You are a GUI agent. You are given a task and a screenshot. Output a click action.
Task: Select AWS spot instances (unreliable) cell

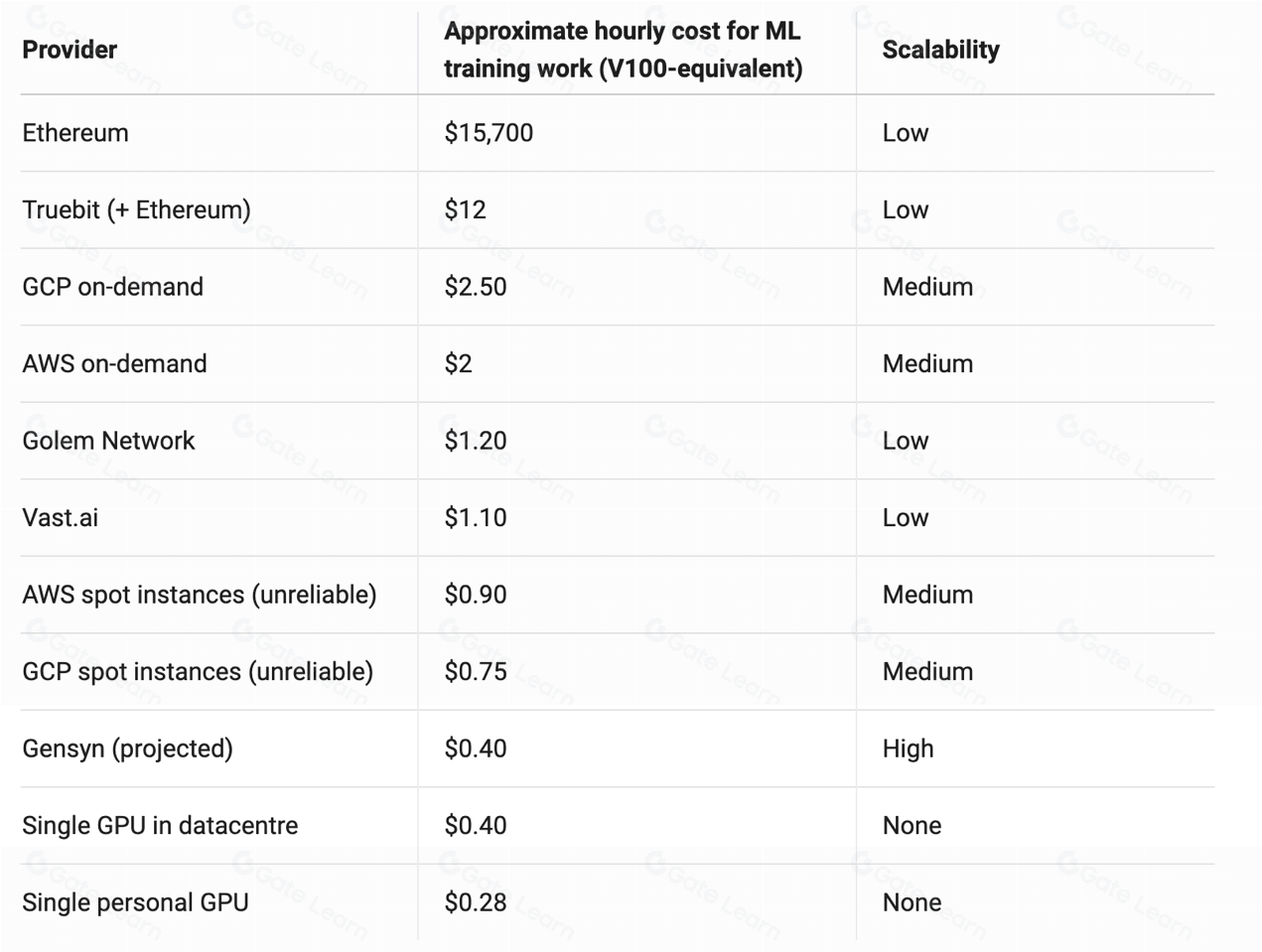[199, 595]
